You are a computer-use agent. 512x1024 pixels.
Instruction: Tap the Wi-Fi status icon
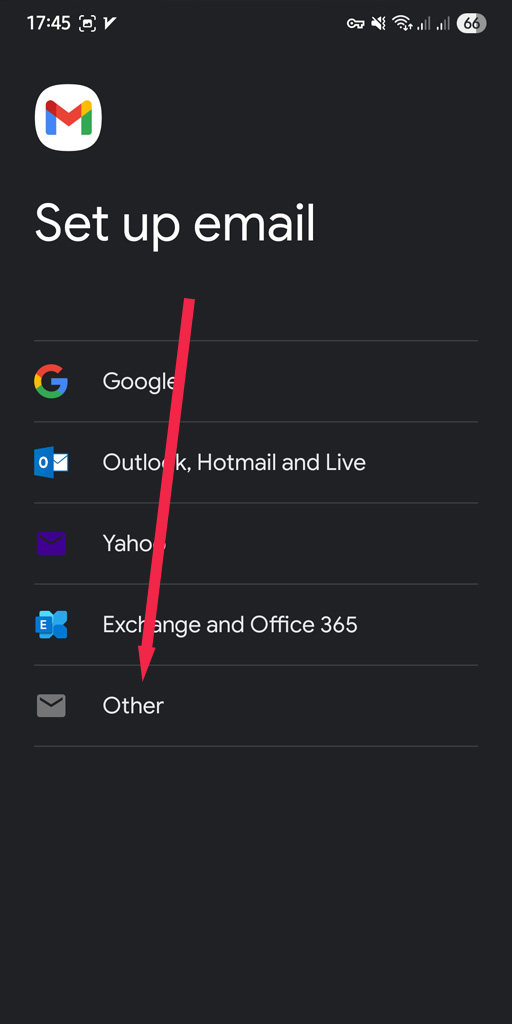pos(402,24)
